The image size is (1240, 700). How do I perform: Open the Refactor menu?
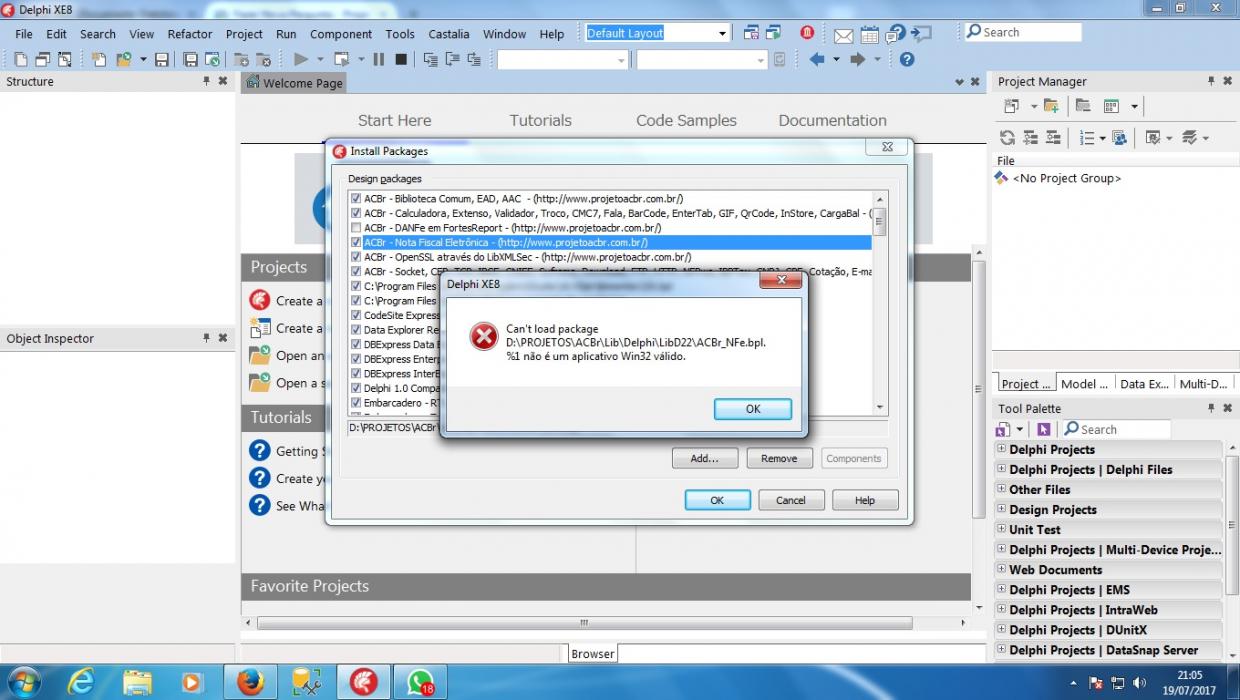(190, 33)
